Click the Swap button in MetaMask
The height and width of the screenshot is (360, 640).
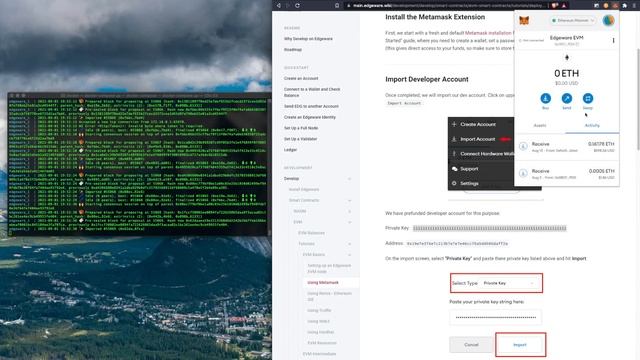(x=588, y=98)
